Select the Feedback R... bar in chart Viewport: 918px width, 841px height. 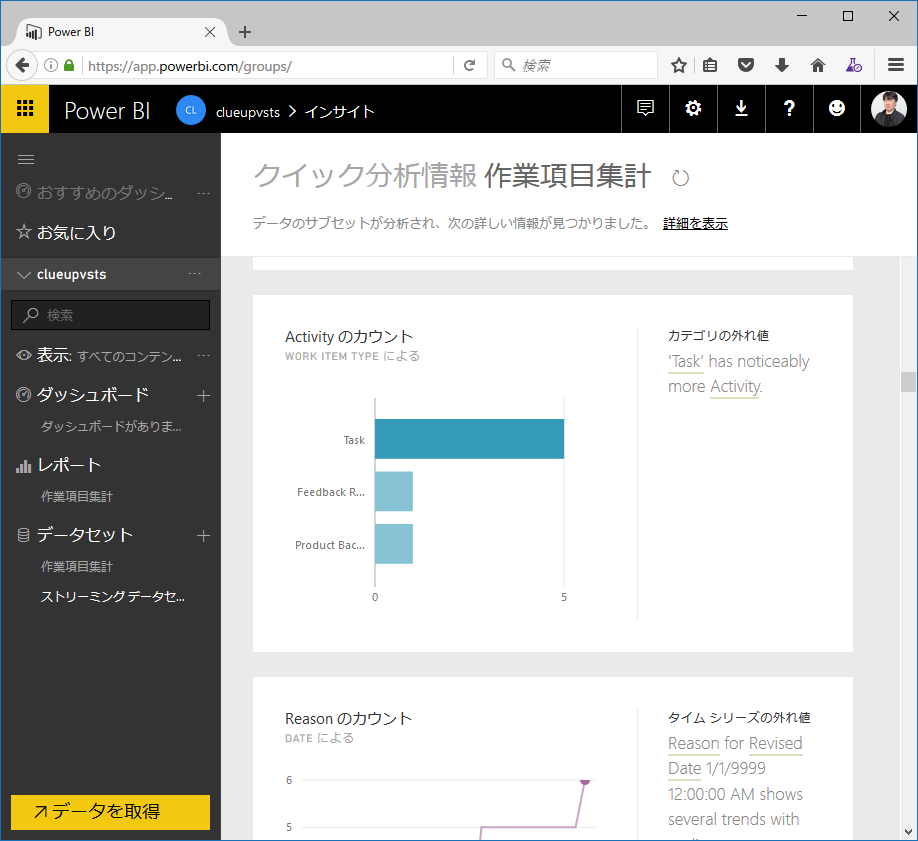coord(394,491)
